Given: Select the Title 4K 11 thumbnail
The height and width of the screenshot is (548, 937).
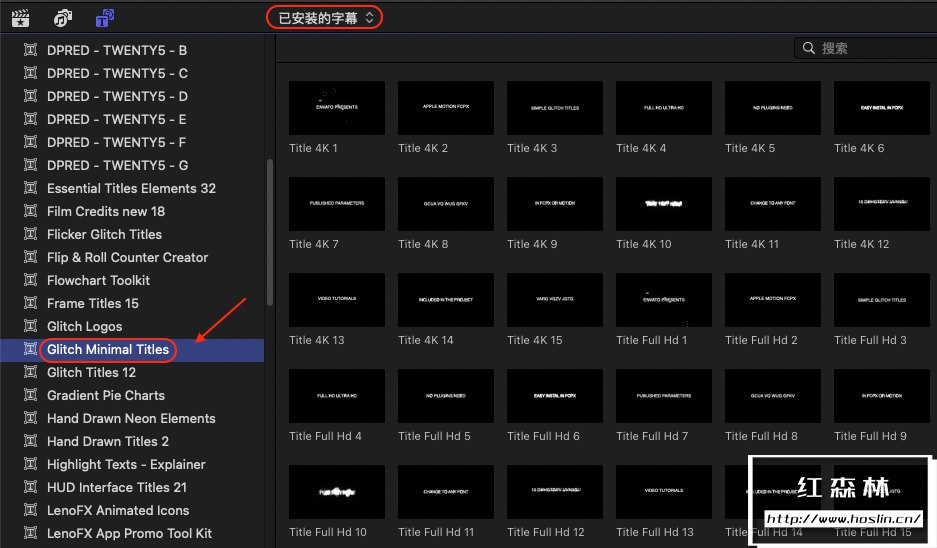Looking at the screenshot, I should [x=773, y=204].
